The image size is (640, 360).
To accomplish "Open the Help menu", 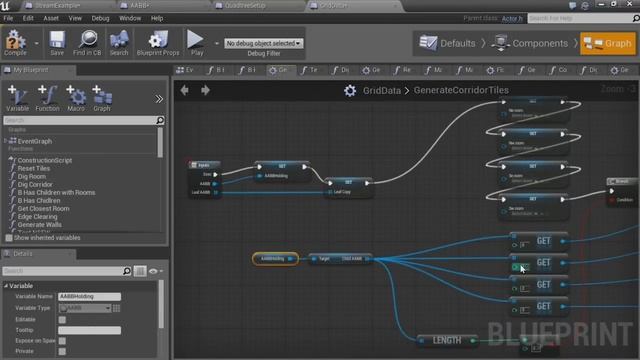I will coord(157,18).
